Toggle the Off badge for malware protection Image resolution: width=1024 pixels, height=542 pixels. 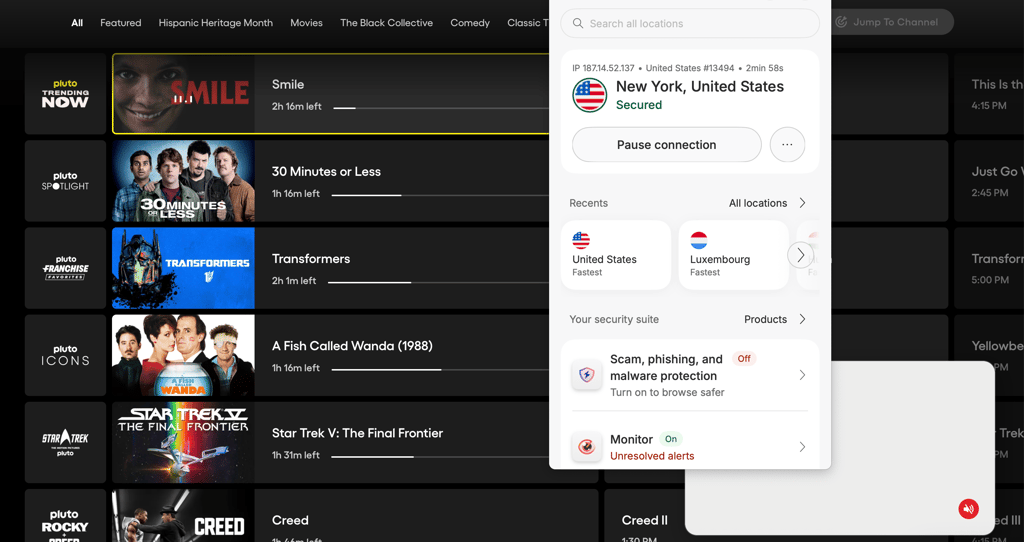tap(744, 359)
